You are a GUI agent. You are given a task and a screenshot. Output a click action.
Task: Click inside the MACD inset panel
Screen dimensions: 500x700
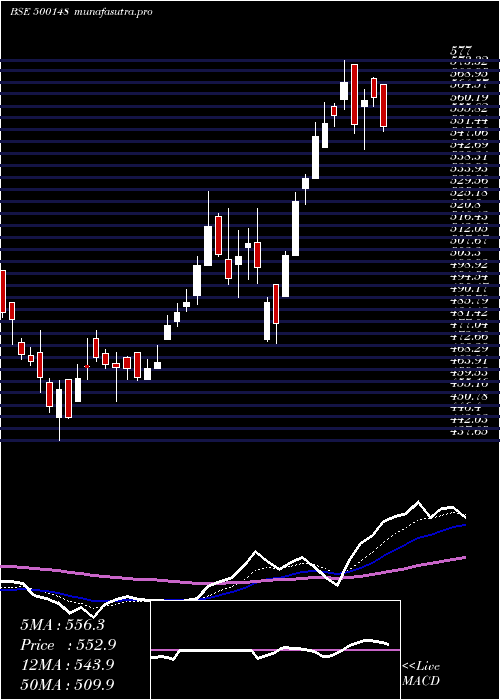click(x=275, y=650)
